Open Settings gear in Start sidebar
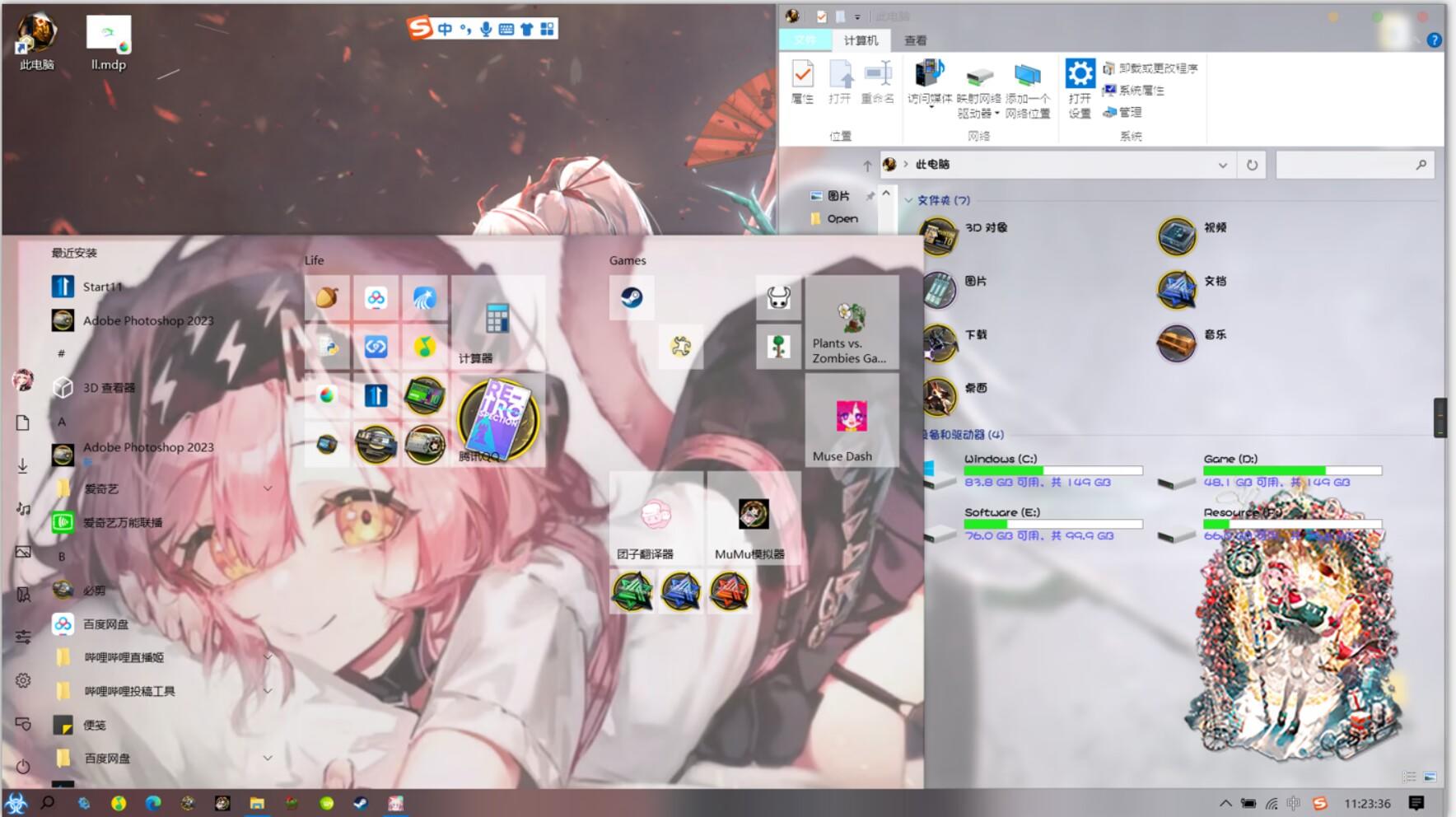 [23, 680]
